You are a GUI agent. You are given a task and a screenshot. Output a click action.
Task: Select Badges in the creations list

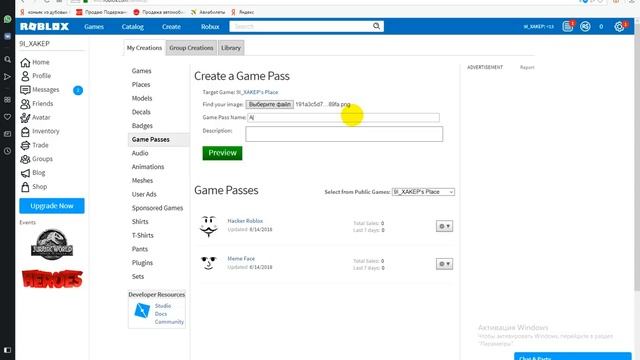coord(142,126)
